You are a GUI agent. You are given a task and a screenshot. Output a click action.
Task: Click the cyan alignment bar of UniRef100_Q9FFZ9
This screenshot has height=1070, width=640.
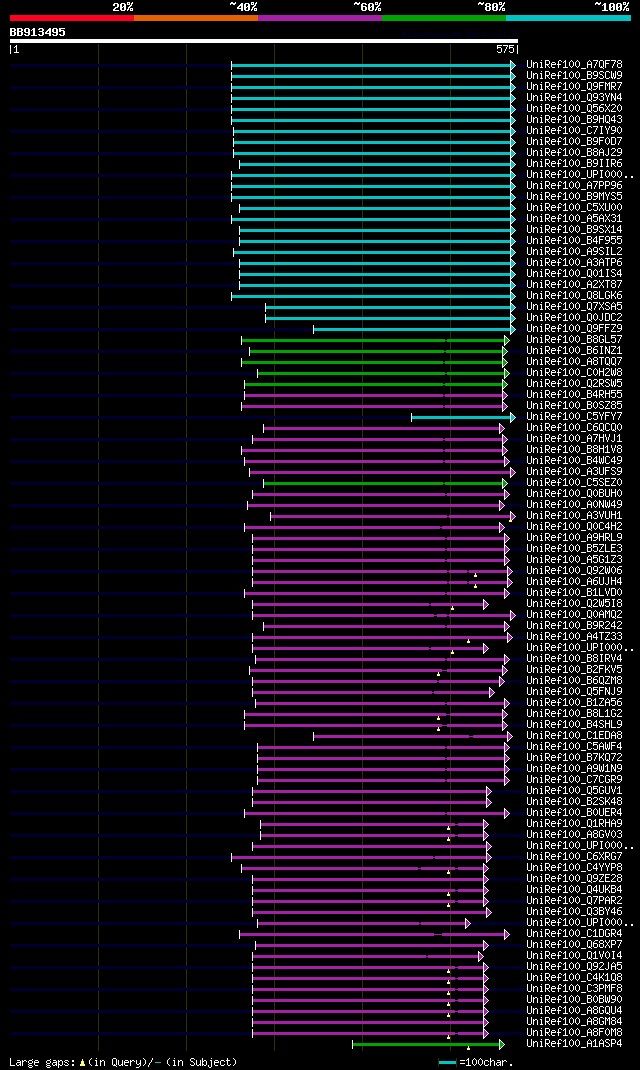click(414, 329)
